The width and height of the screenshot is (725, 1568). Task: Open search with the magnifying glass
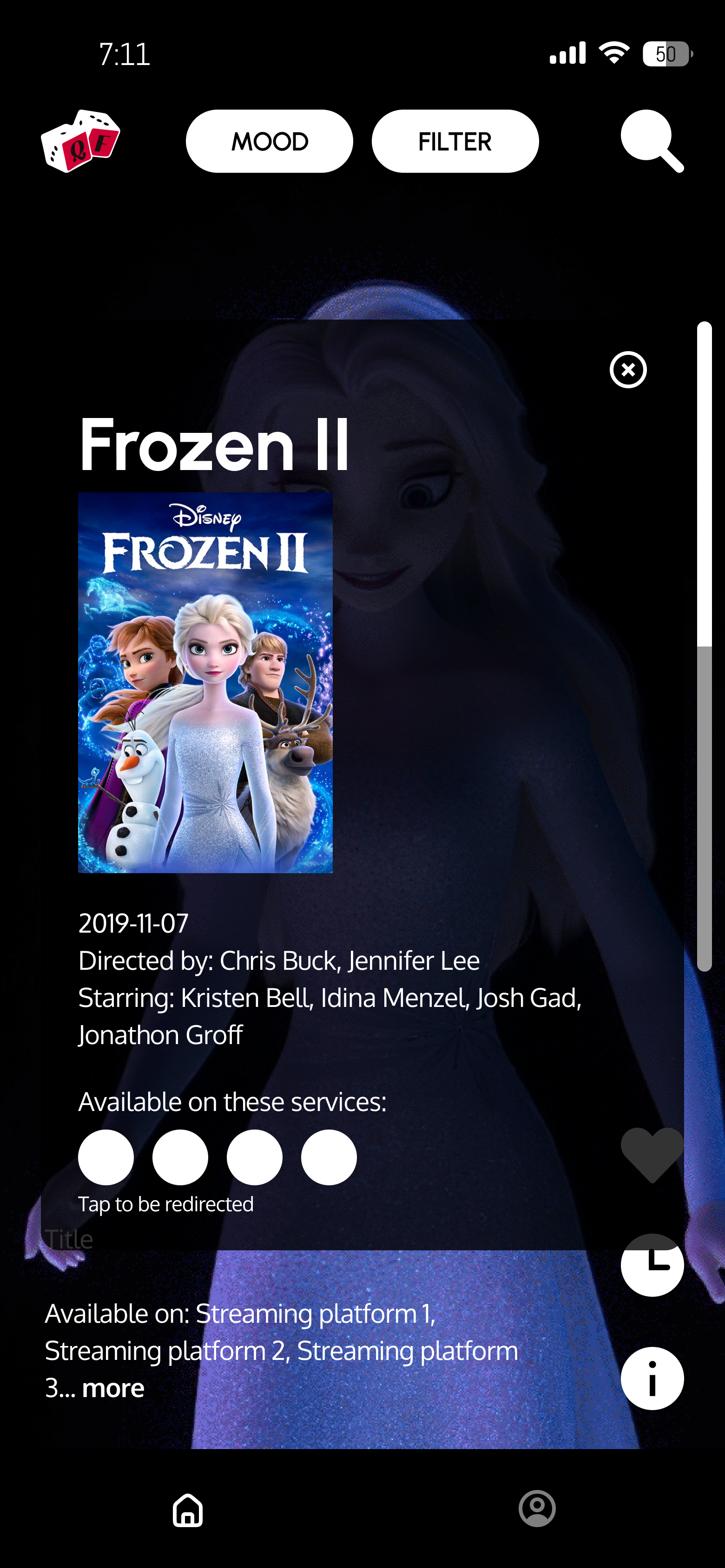652,141
